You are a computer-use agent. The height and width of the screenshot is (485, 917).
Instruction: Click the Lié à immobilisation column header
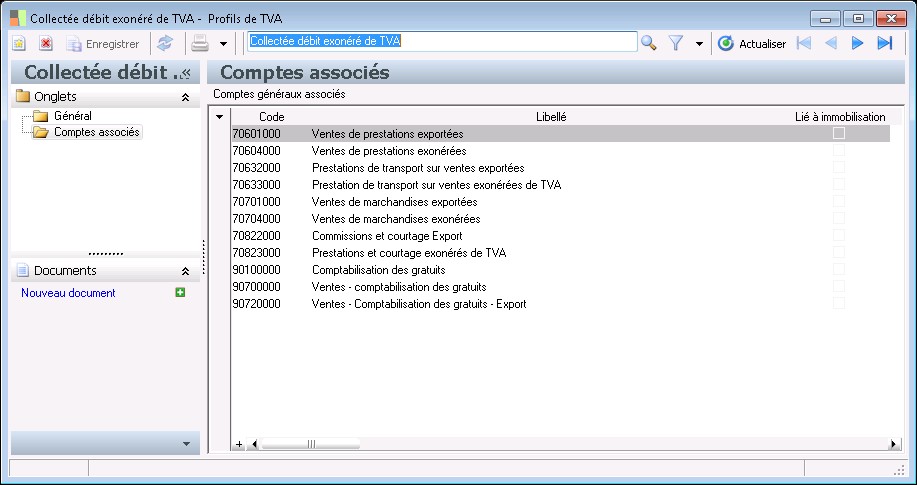840,117
